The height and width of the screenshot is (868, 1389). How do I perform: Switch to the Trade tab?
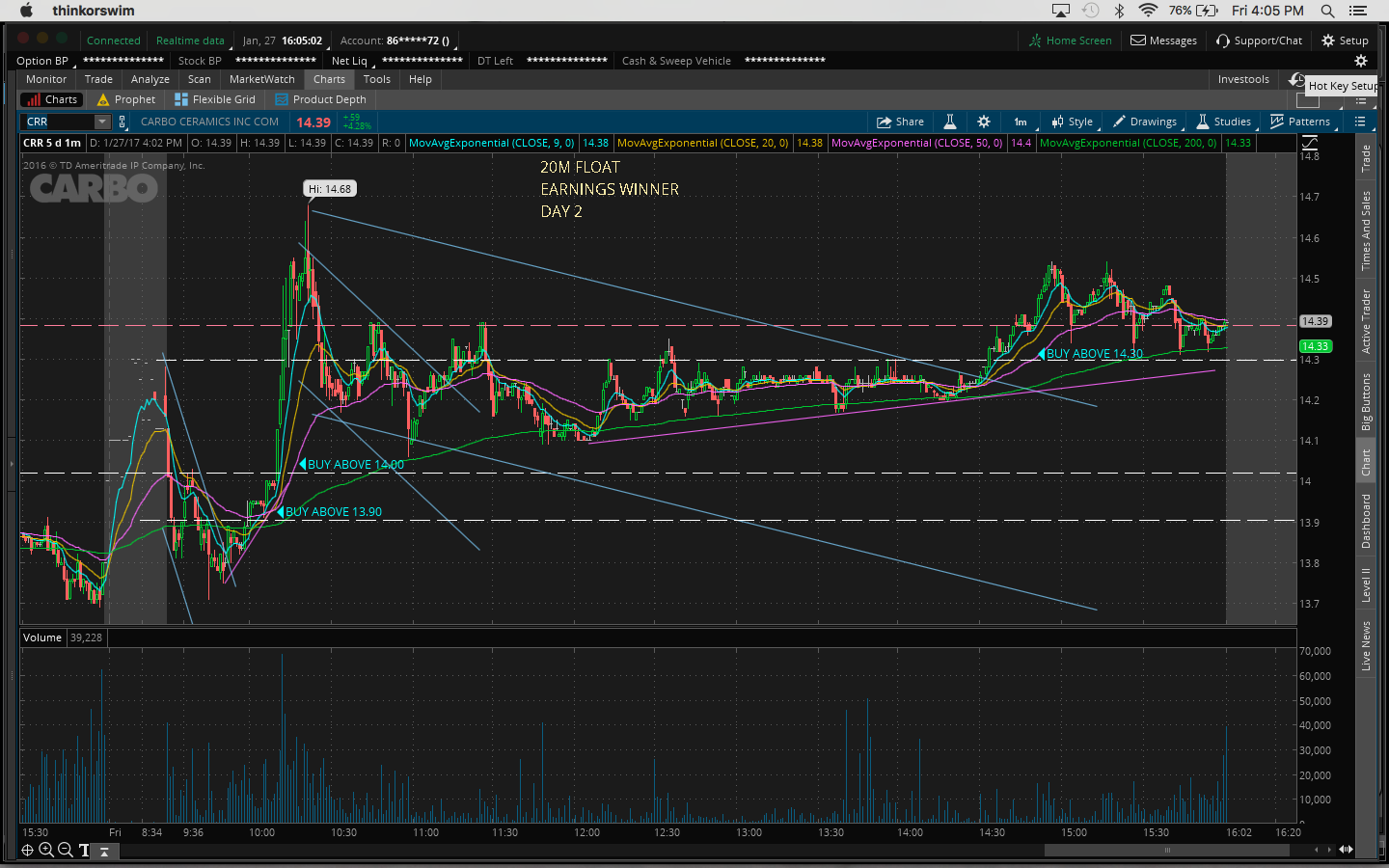(x=98, y=79)
